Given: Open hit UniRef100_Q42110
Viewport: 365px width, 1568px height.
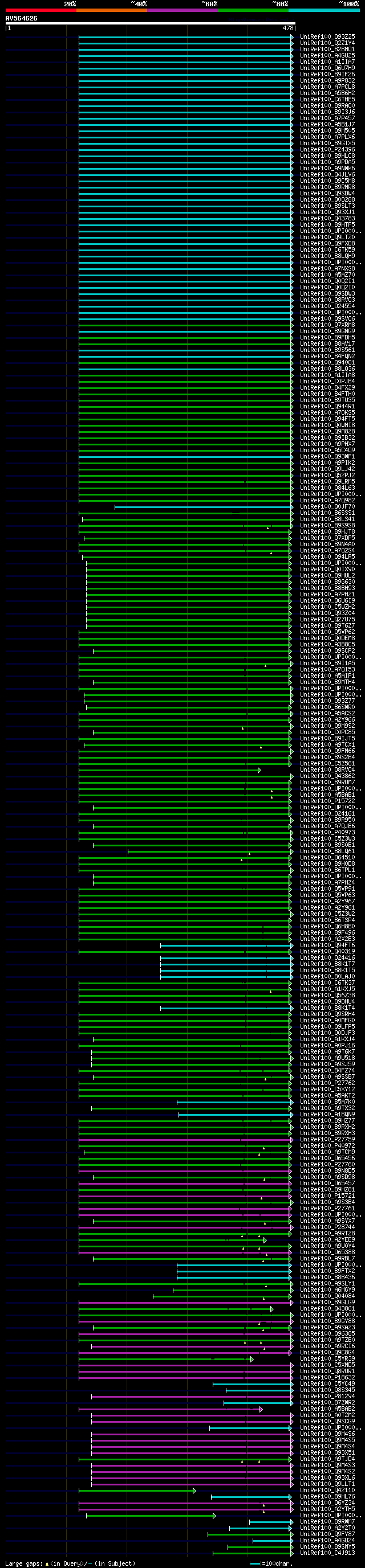Looking at the screenshot, I should point(328,1491).
